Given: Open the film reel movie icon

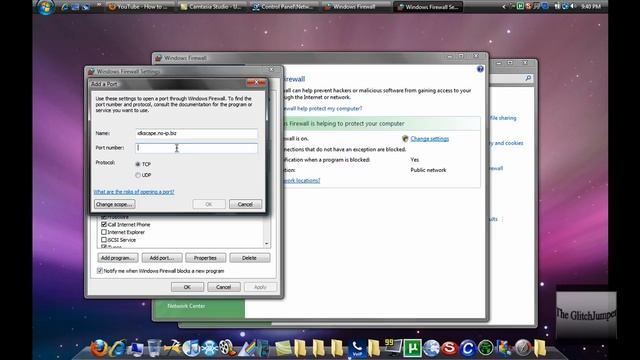Looking at the screenshot, I should tap(227, 348).
